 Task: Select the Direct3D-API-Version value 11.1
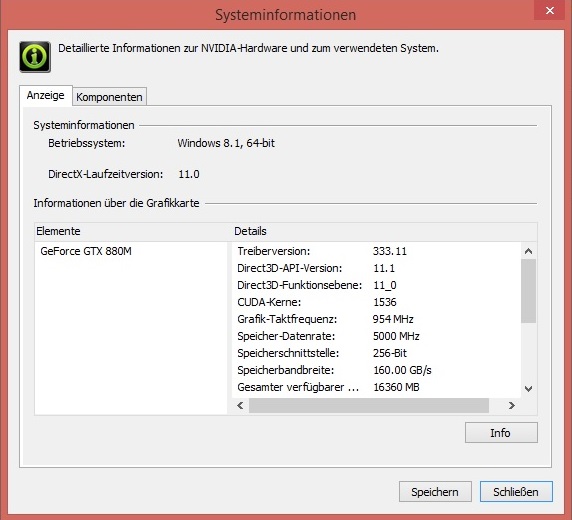point(384,268)
